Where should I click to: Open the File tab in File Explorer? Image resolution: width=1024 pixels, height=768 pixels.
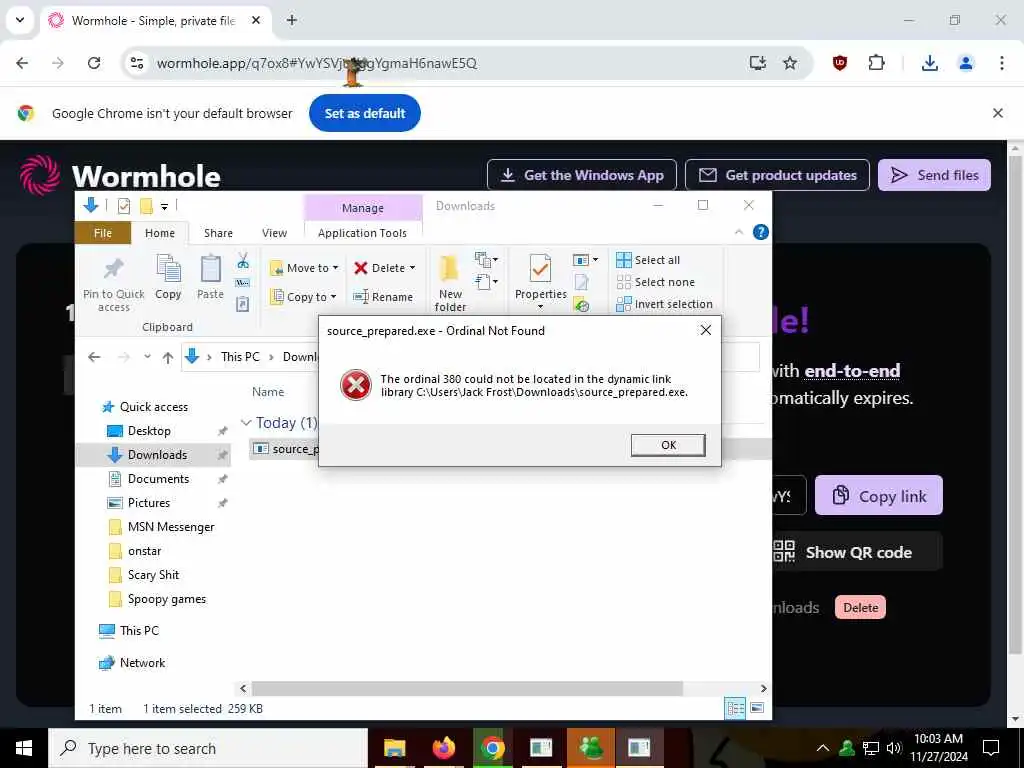pyautogui.click(x=103, y=233)
